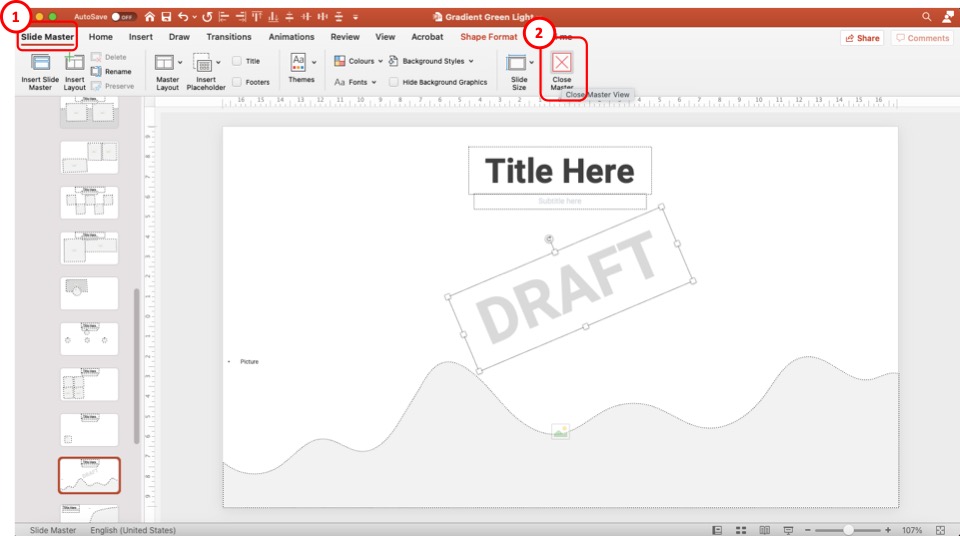Click the Align Right quick access icon

click(241, 17)
